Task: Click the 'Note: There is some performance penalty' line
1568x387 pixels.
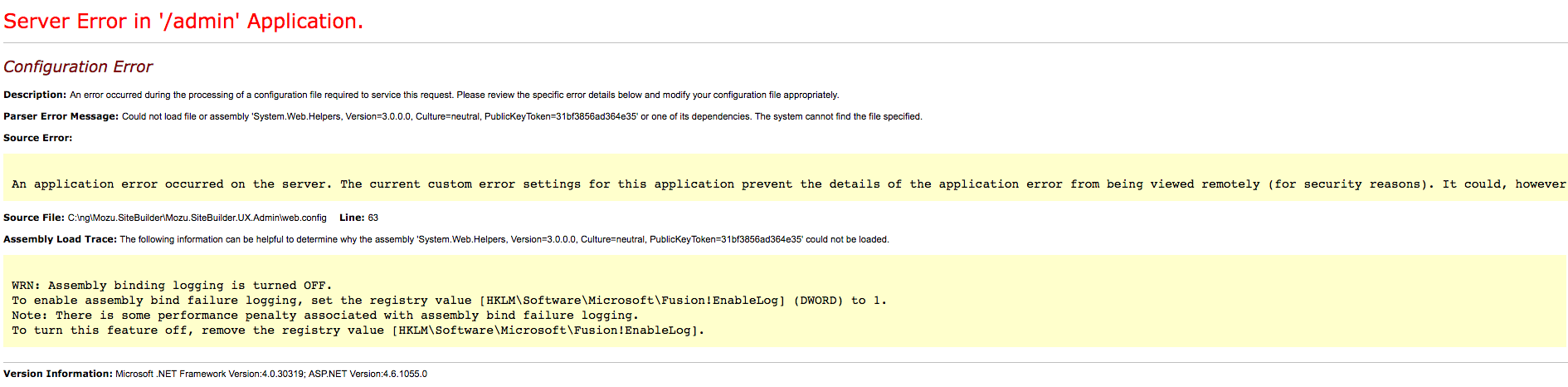Action: 325,316
